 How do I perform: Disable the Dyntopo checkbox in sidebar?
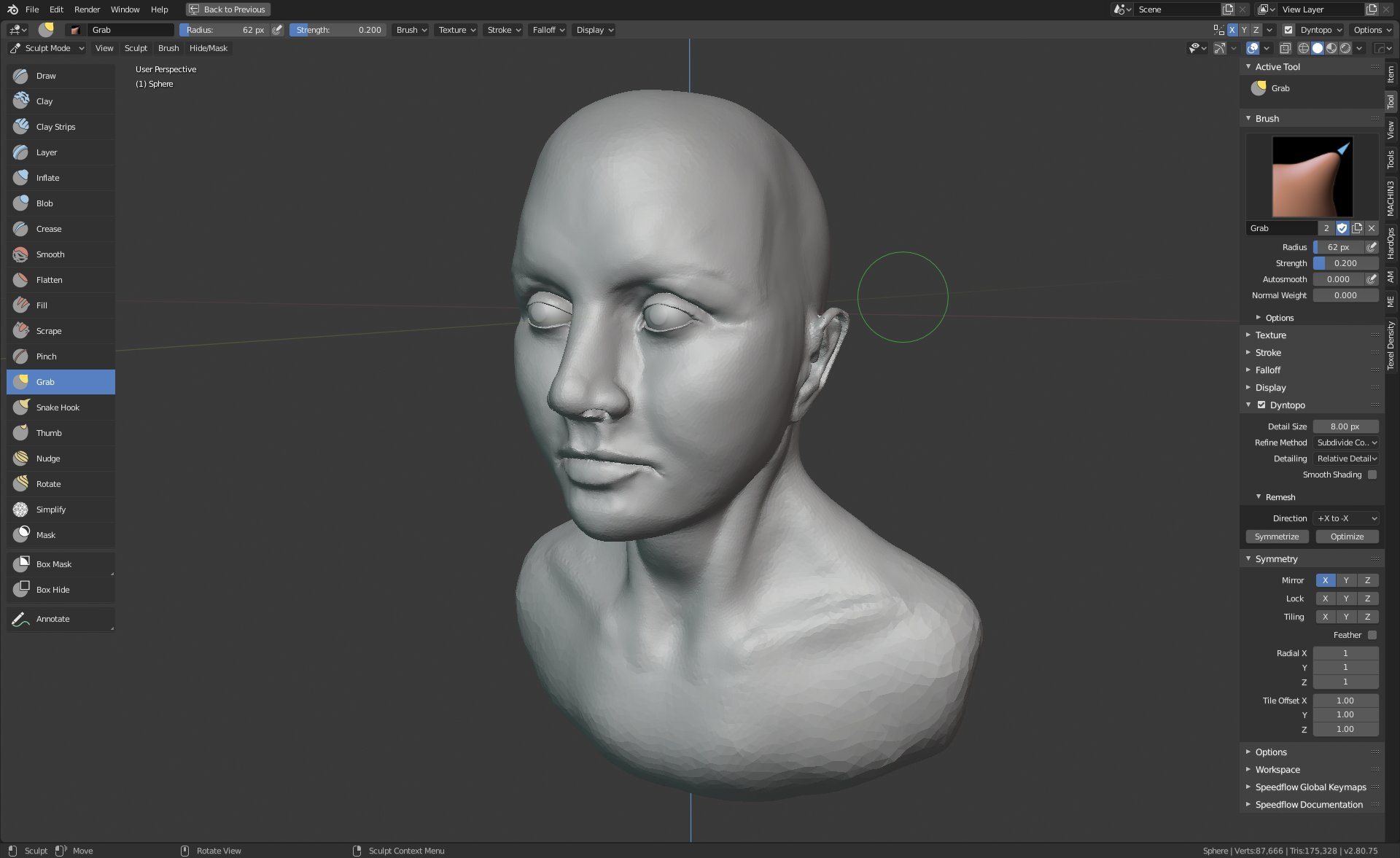(x=1261, y=405)
